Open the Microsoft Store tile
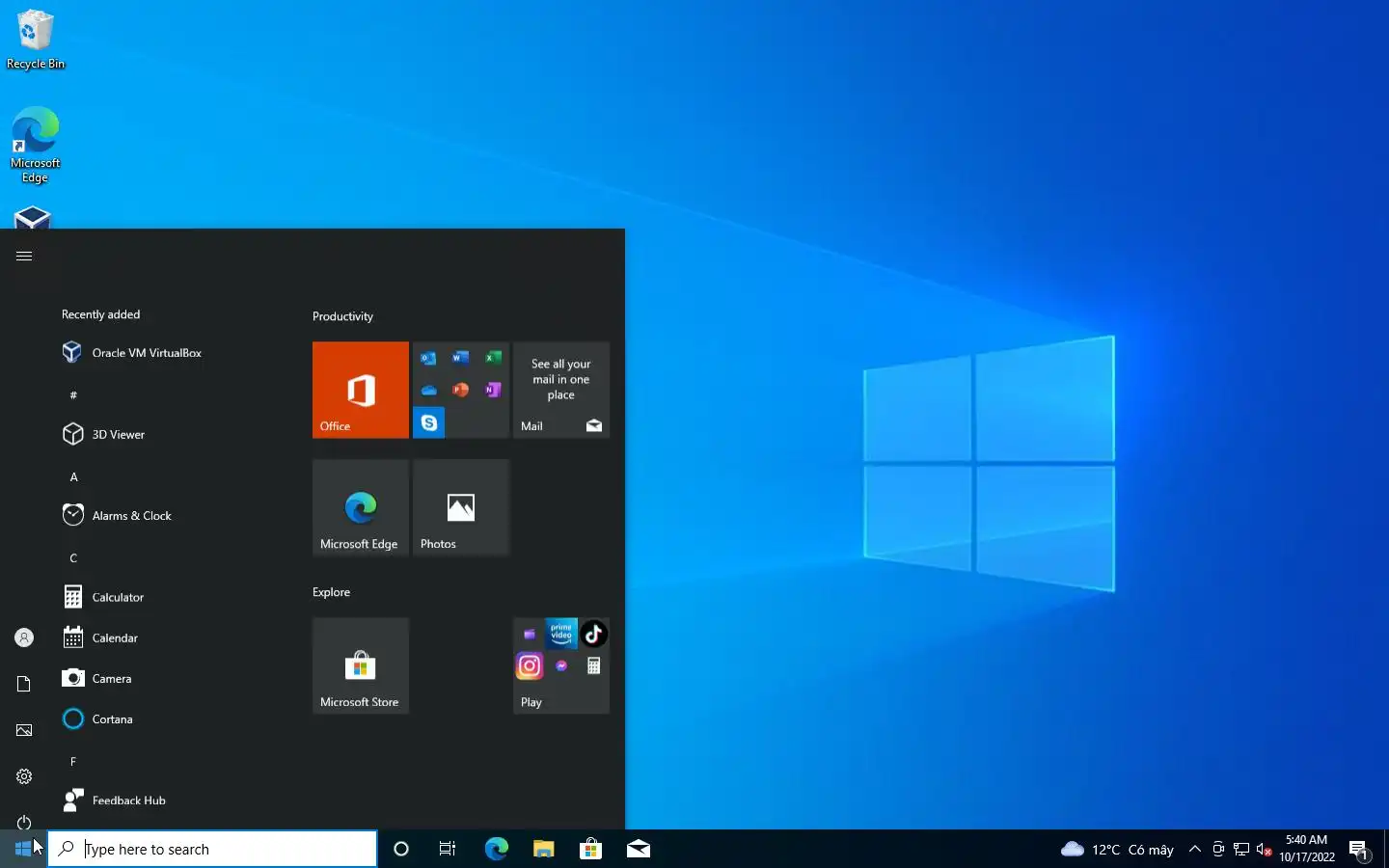1389x868 pixels. tap(361, 665)
